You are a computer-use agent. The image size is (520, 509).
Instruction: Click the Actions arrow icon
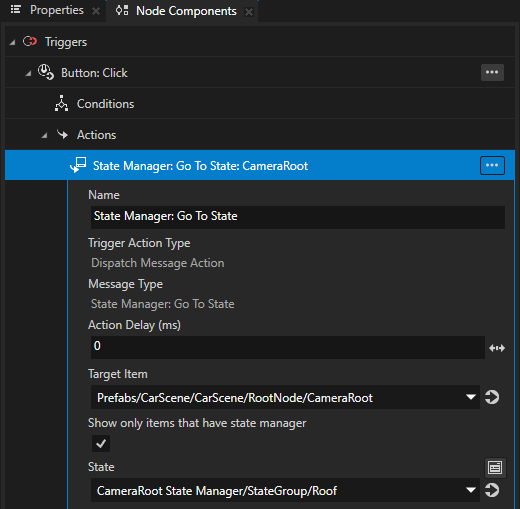pos(62,134)
